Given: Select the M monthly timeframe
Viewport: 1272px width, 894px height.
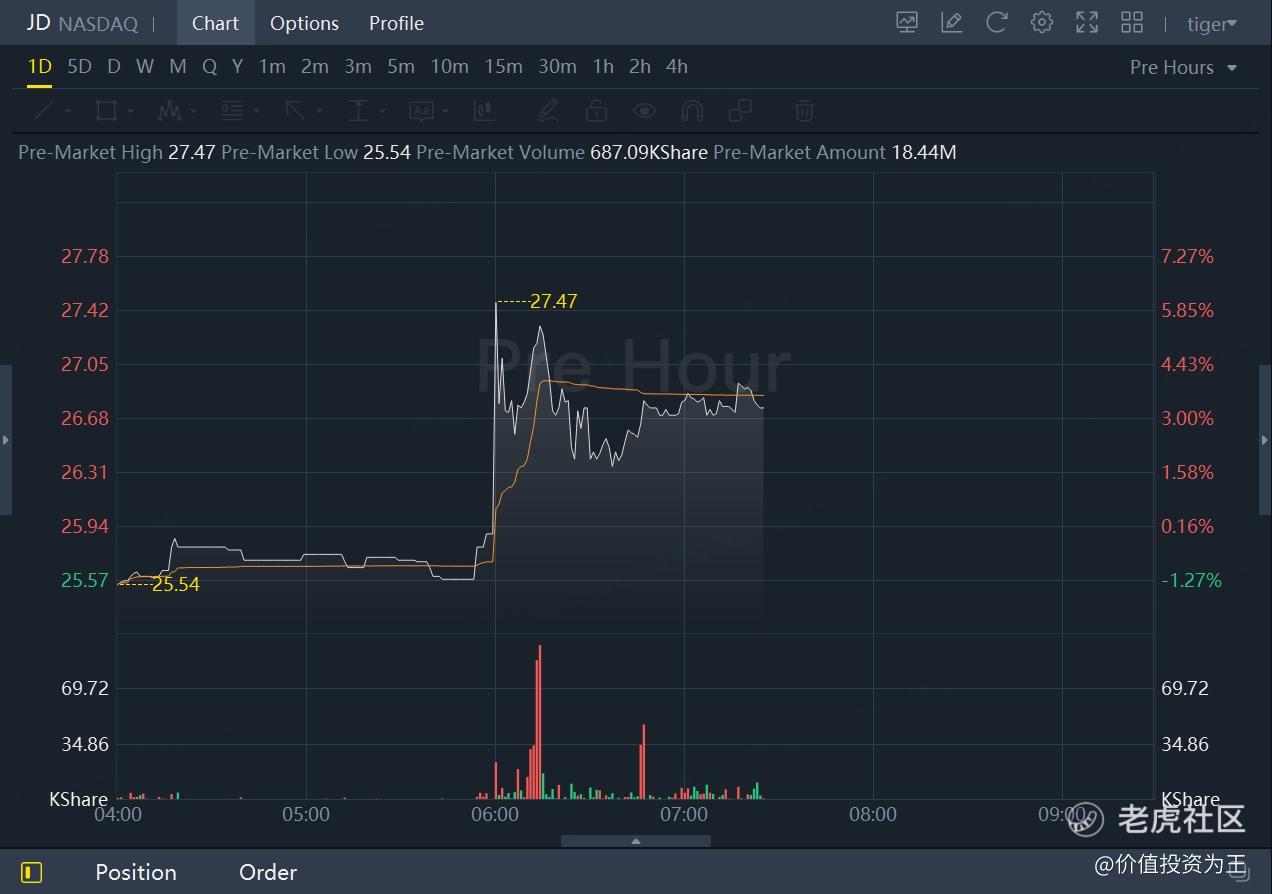Looking at the screenshot, I should [178, 66].
